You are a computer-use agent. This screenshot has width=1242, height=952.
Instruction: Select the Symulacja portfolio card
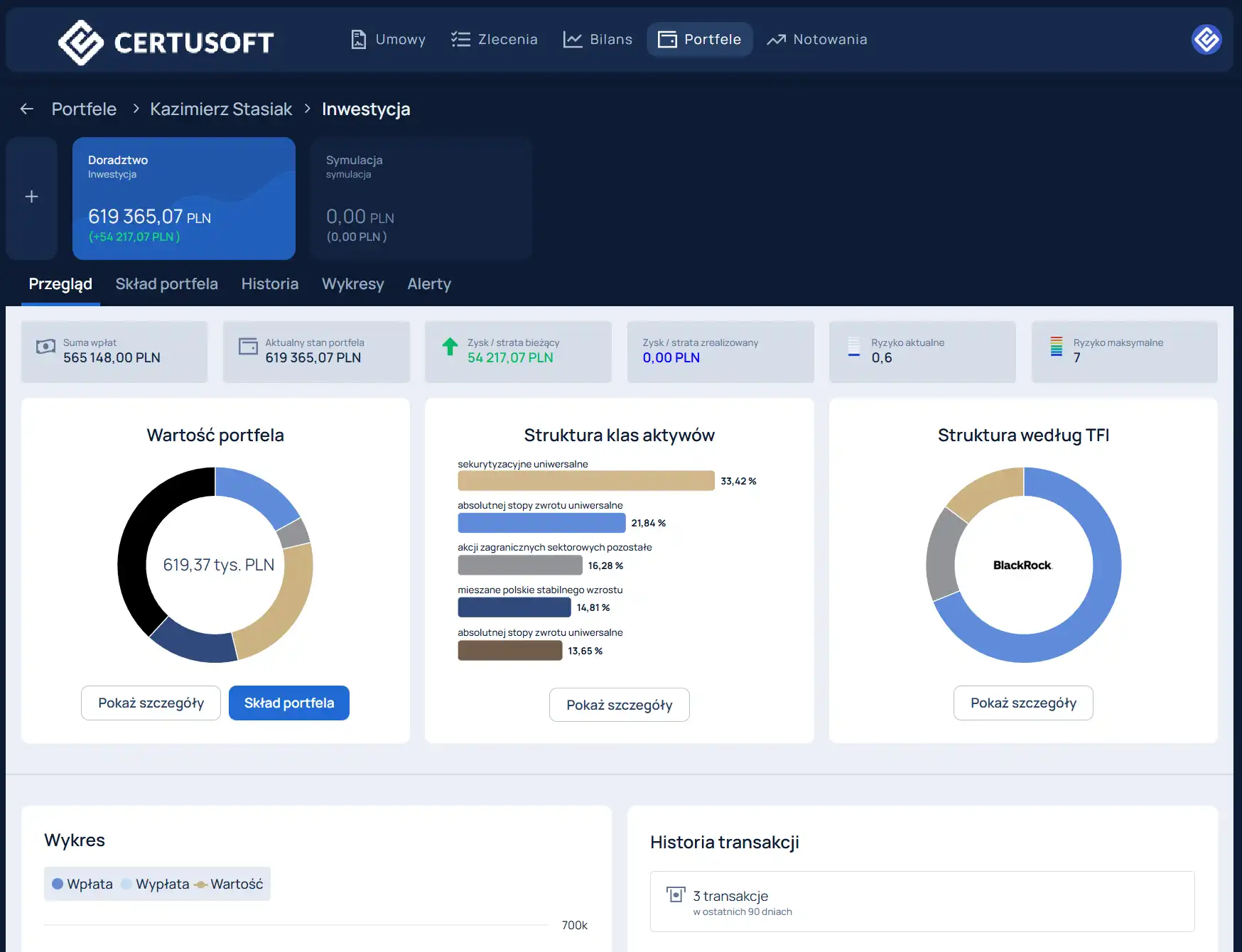(421, 198)
